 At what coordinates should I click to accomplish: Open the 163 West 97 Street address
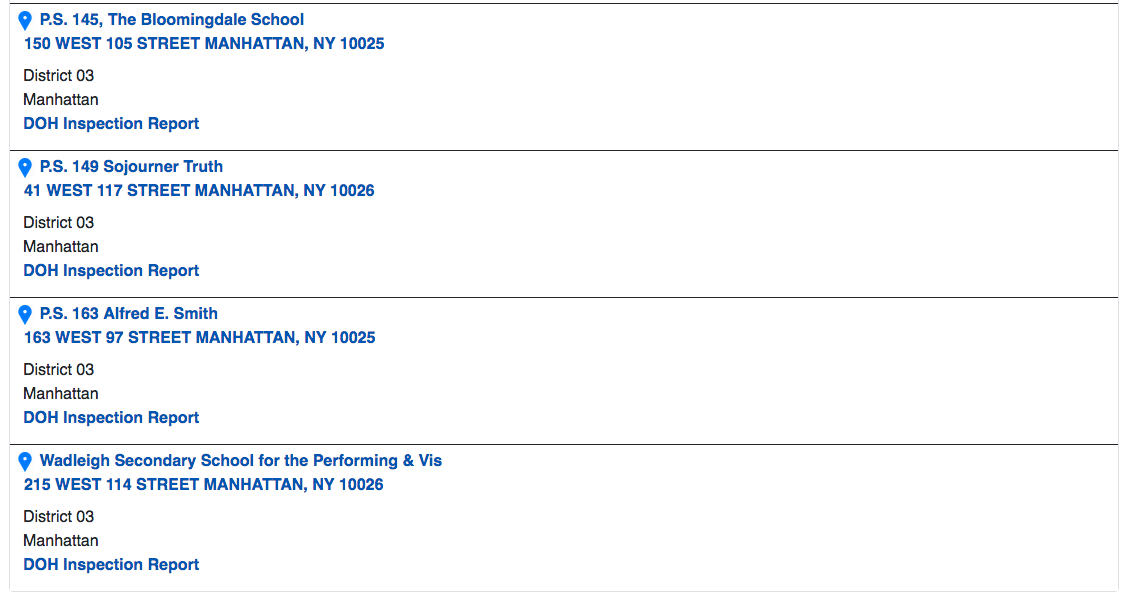199,338
